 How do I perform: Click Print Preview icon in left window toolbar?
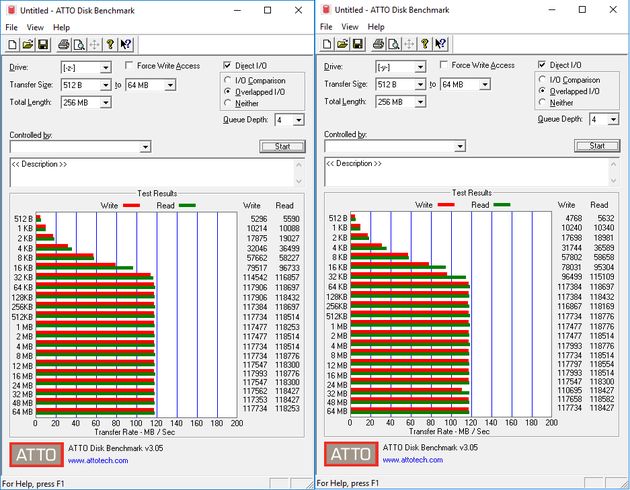(x=79, y=44)
